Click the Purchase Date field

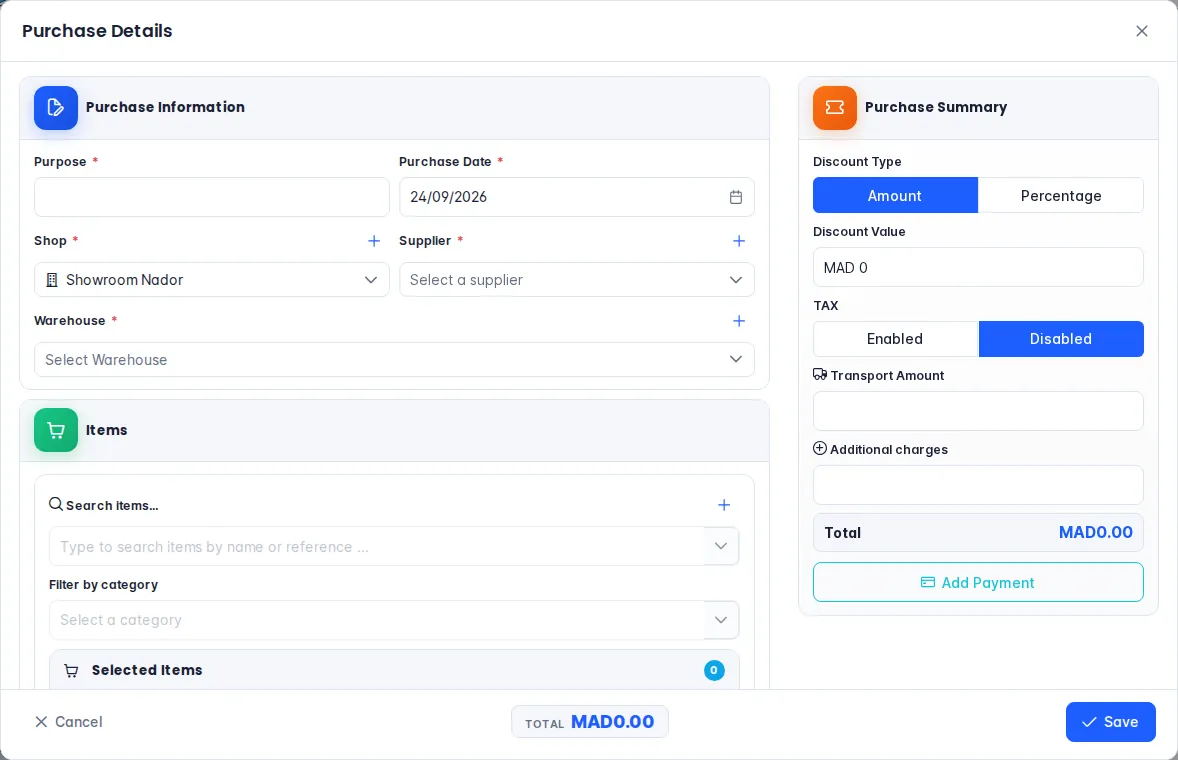coord(576,197)
